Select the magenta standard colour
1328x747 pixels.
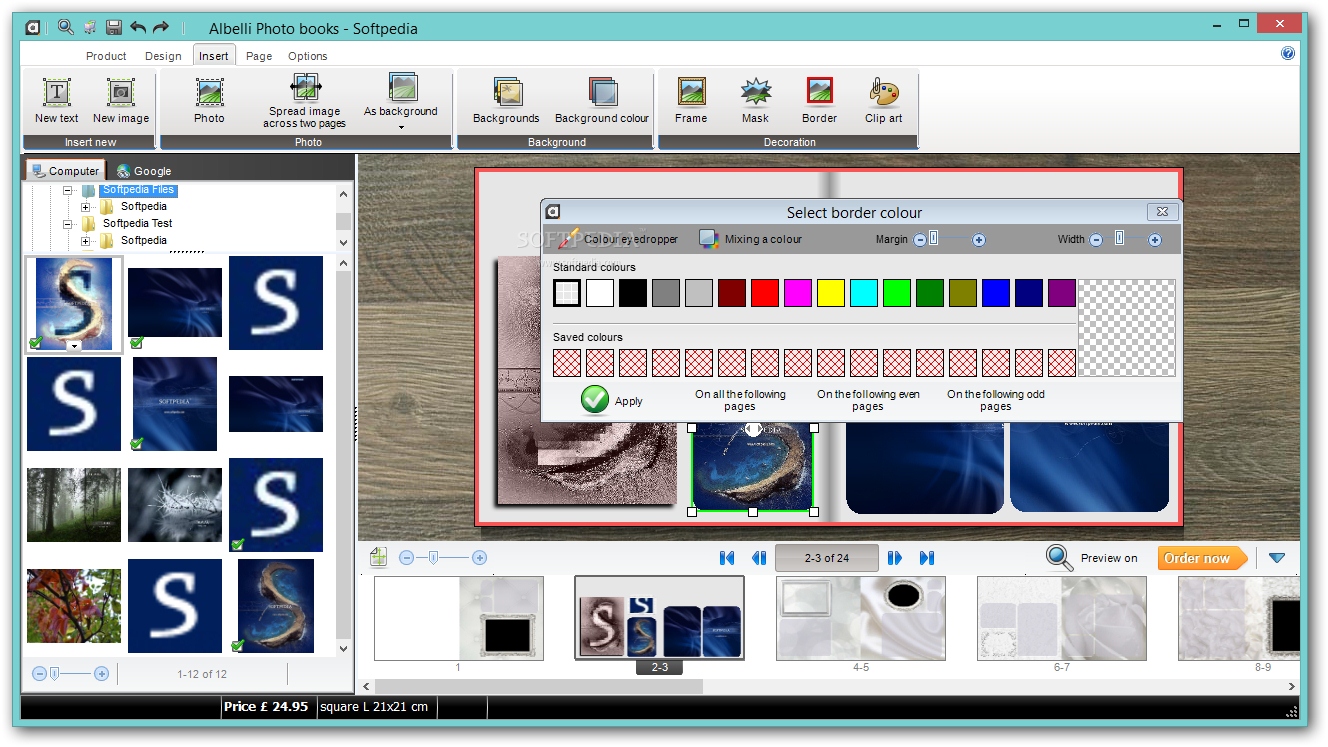[798, 293]
